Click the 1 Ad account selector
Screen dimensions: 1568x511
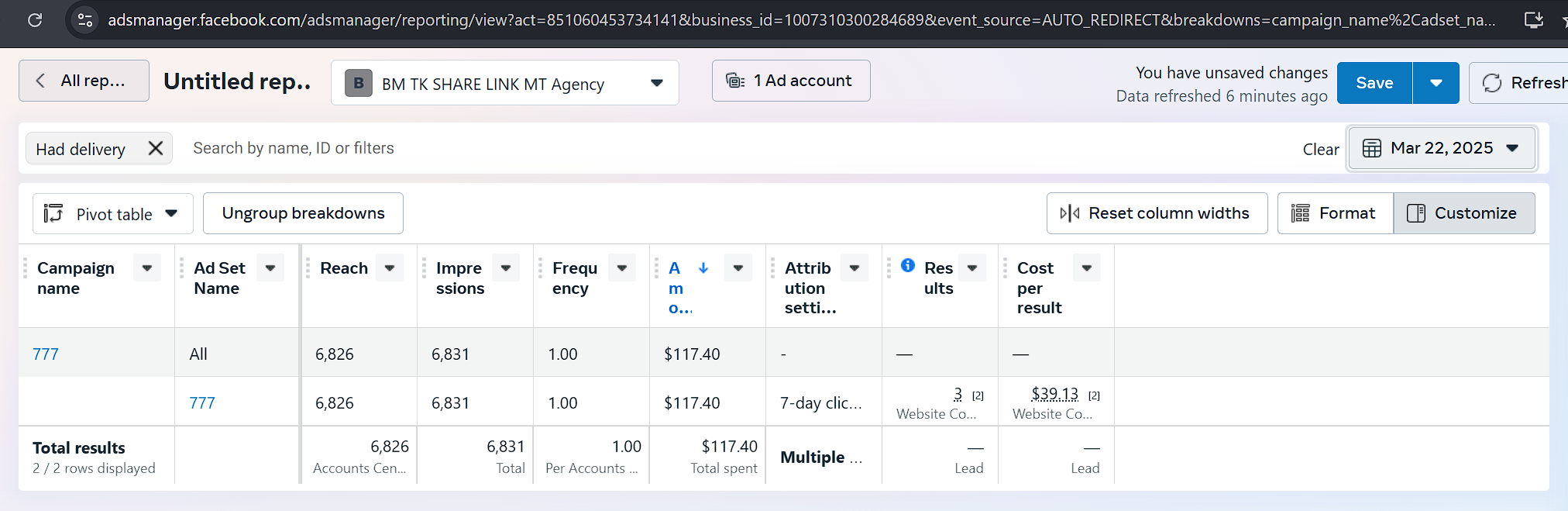tap(790, 81)
